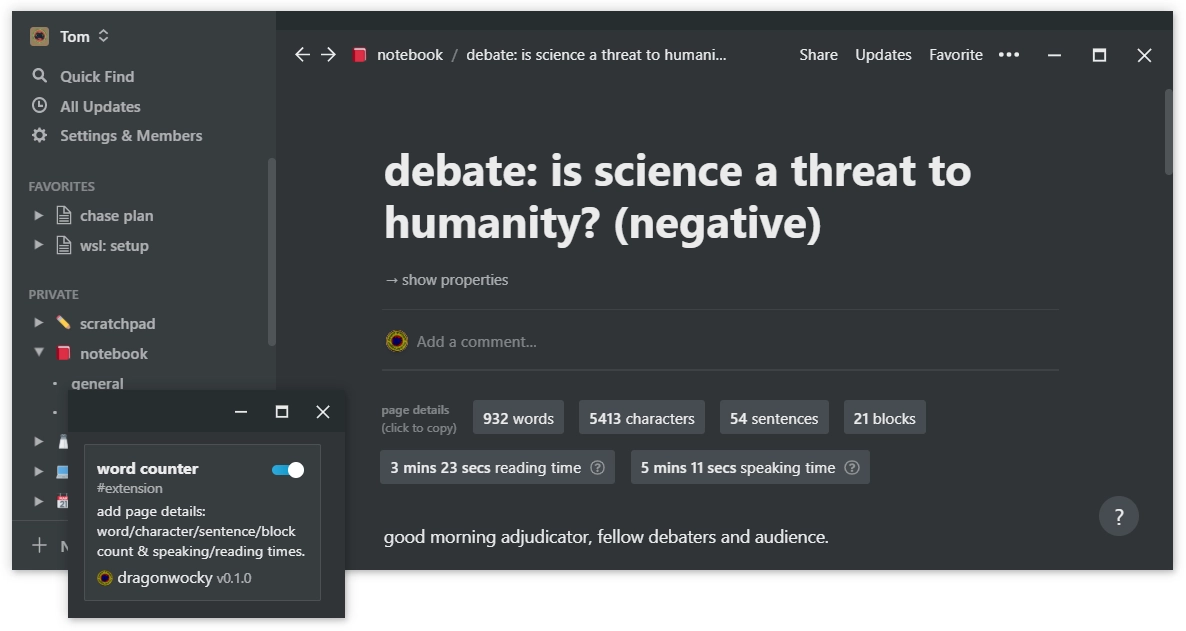Screen dimensions: 1186x631
Task: Open help question mark button
Action: coord(1118,517)
